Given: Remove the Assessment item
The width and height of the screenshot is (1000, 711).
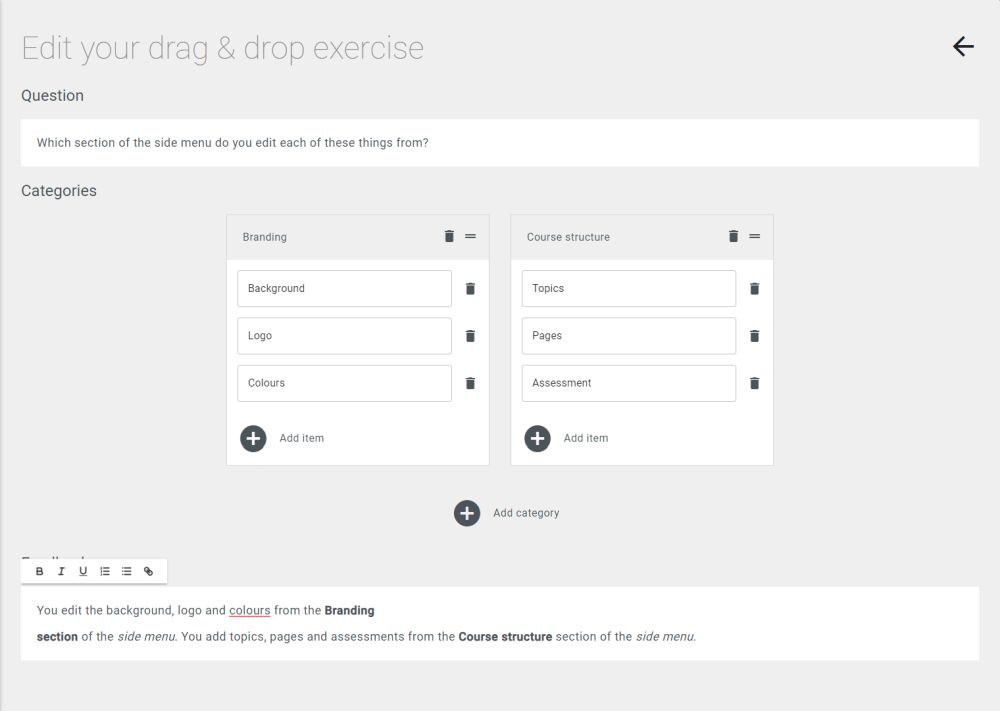Looking at the screenshot, I should (x=754, y=383).
